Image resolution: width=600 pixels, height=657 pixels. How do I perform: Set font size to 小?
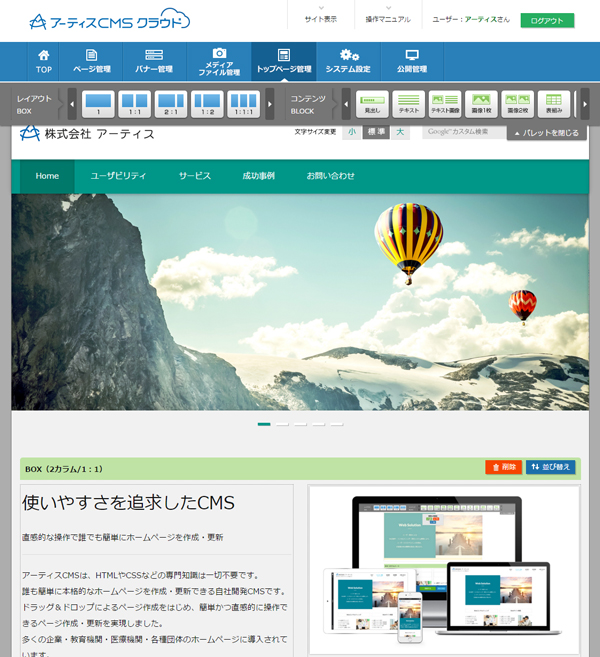pyautogui.click(x=352, y=132)
